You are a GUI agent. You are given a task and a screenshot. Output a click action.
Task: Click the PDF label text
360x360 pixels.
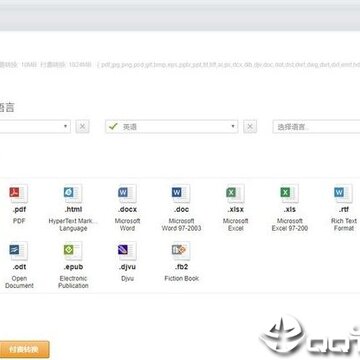[x=19, y=221]
